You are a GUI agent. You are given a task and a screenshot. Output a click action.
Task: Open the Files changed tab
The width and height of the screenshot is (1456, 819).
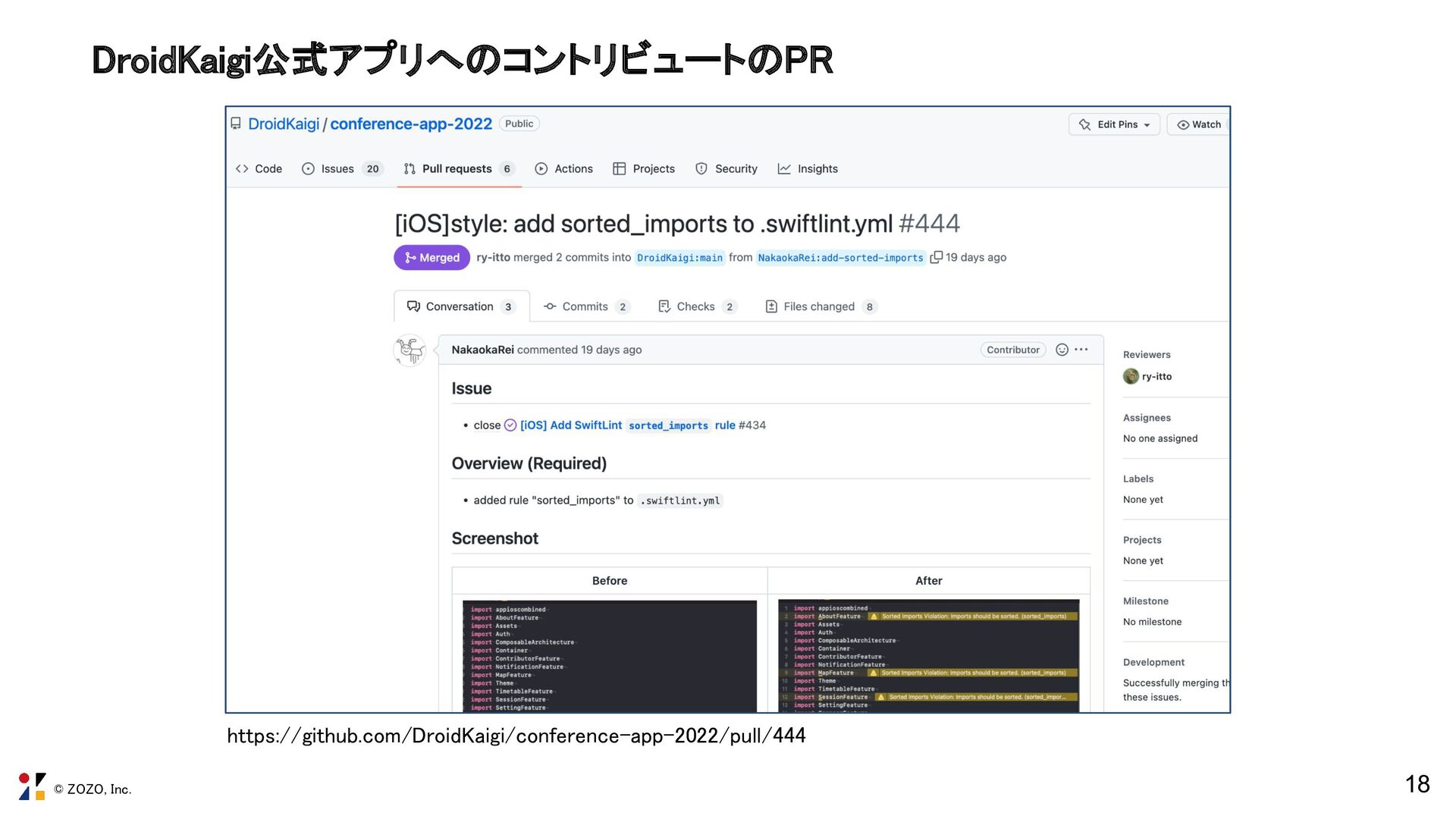pos(818,306)
